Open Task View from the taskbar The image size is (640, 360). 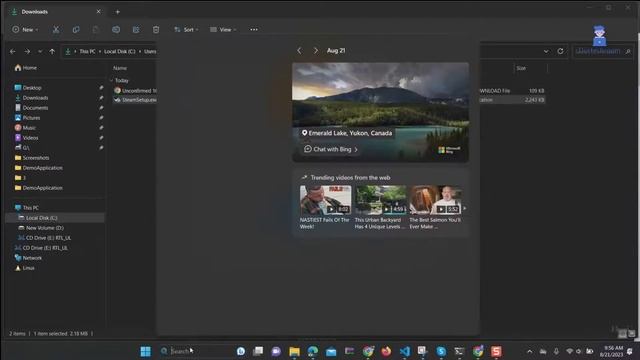click(258, 351)
